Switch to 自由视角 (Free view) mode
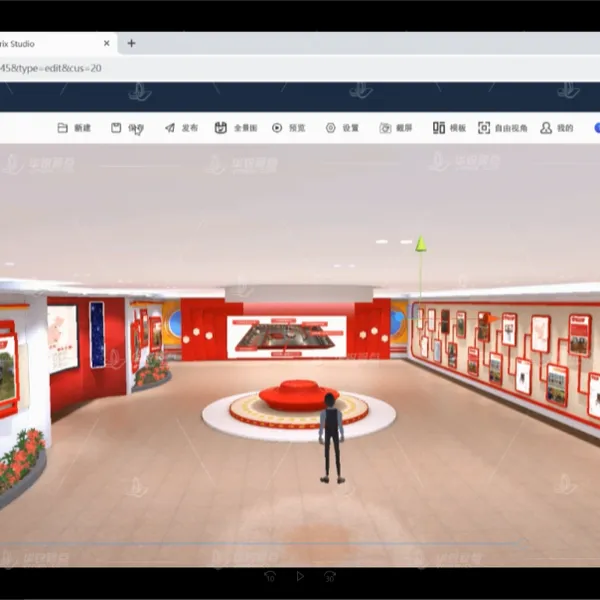 (x=502, y=128)
